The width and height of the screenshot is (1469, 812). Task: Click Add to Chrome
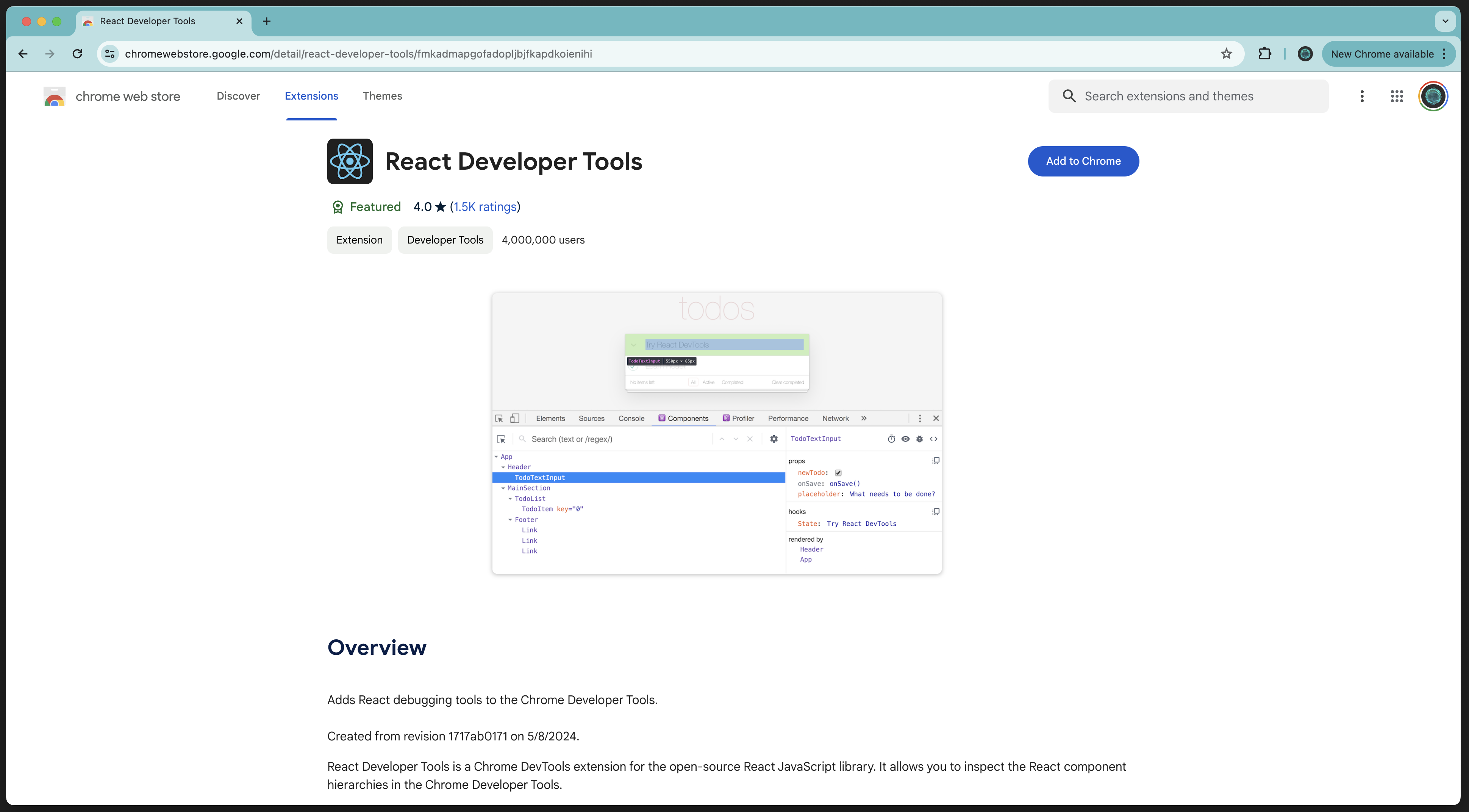tap(1083, 161)
